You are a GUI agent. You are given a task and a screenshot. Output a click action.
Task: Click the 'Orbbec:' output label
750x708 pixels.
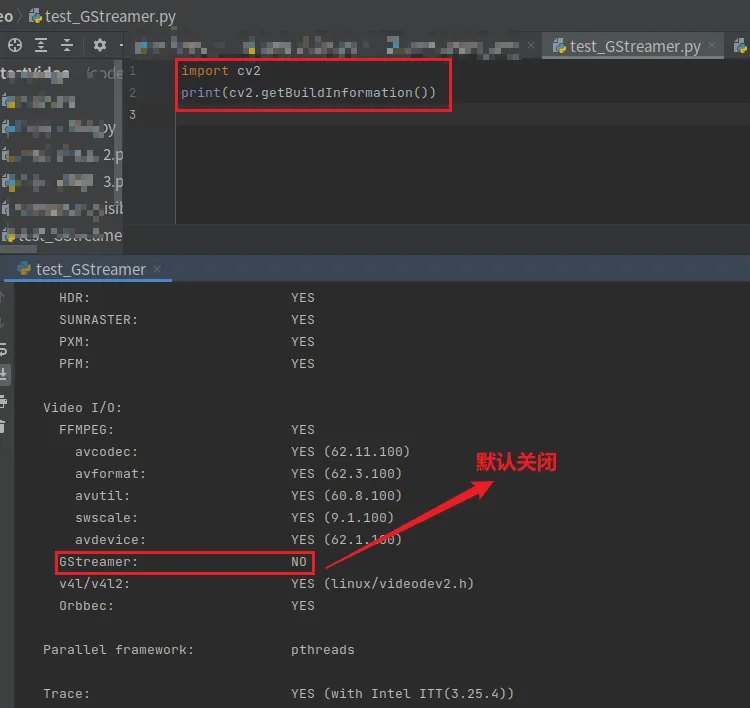coord(87,606)
